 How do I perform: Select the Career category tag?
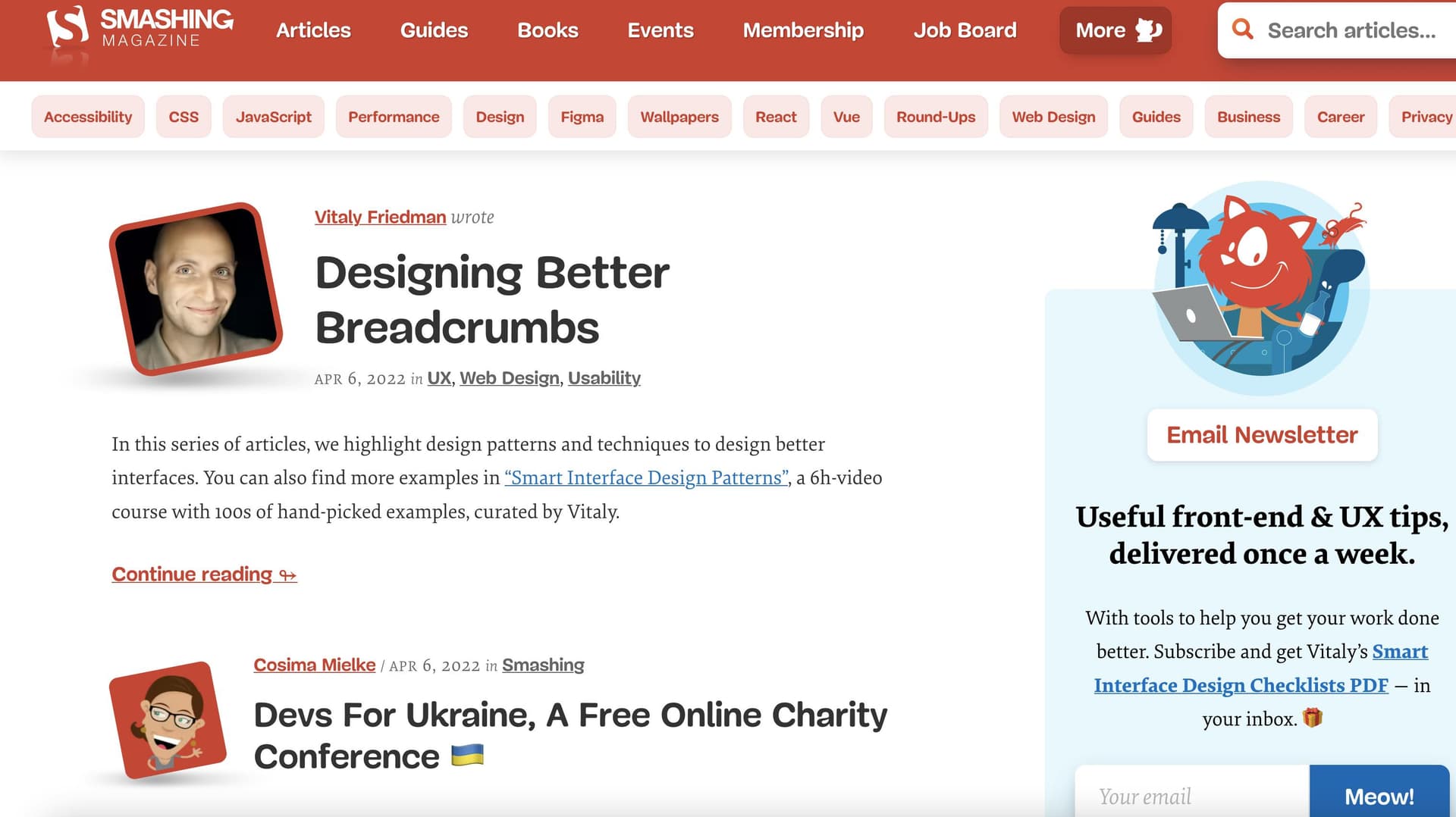tap(1341, 117)
